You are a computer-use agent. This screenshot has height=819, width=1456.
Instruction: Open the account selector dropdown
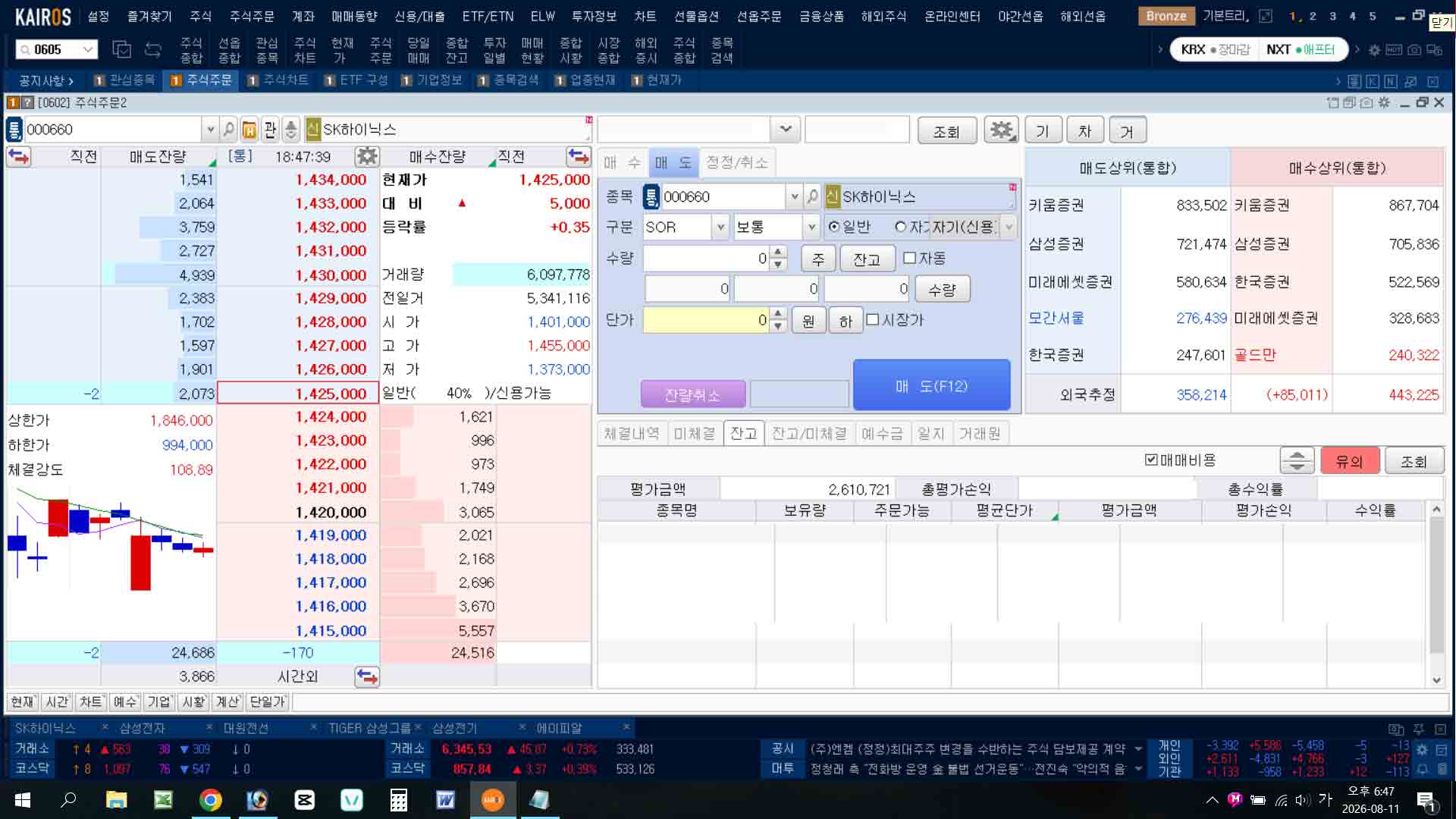[x=786, y=130]
